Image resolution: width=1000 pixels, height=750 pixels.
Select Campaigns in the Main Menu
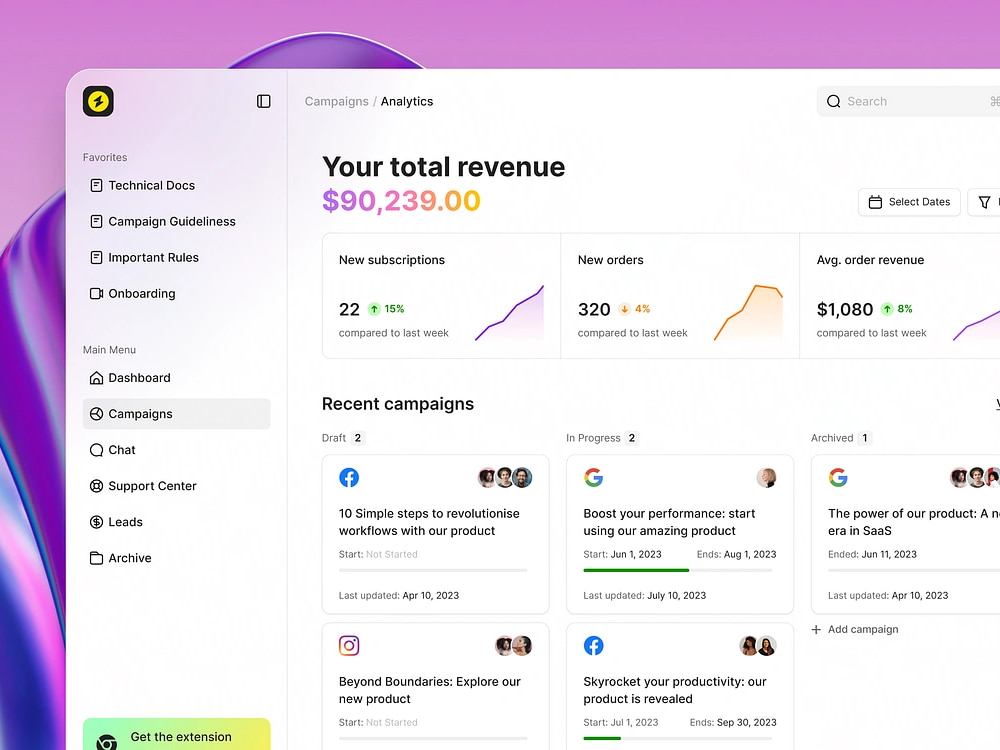click(x=177, y=414)
